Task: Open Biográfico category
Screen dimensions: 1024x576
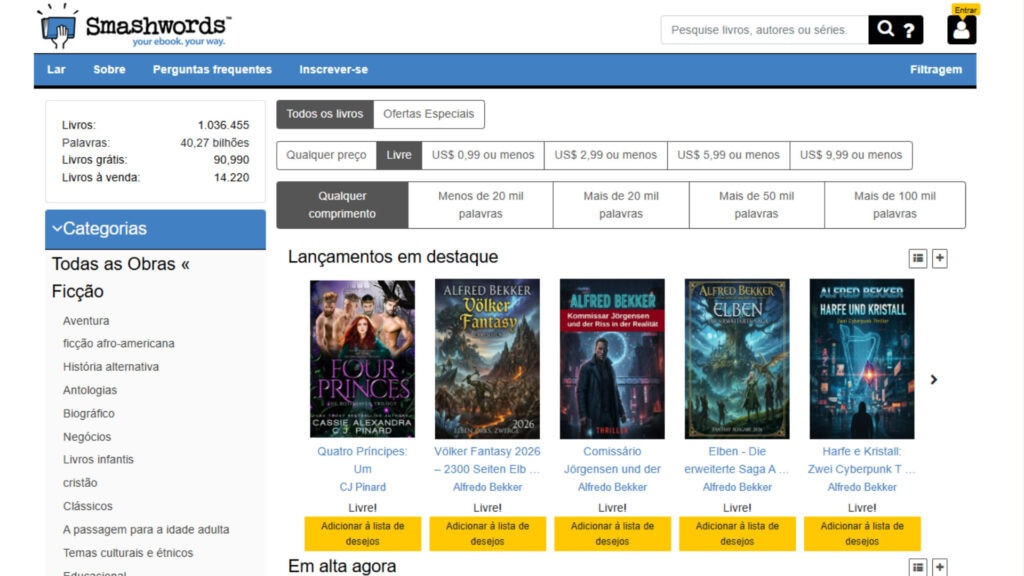Action: (x=88, y=413)
